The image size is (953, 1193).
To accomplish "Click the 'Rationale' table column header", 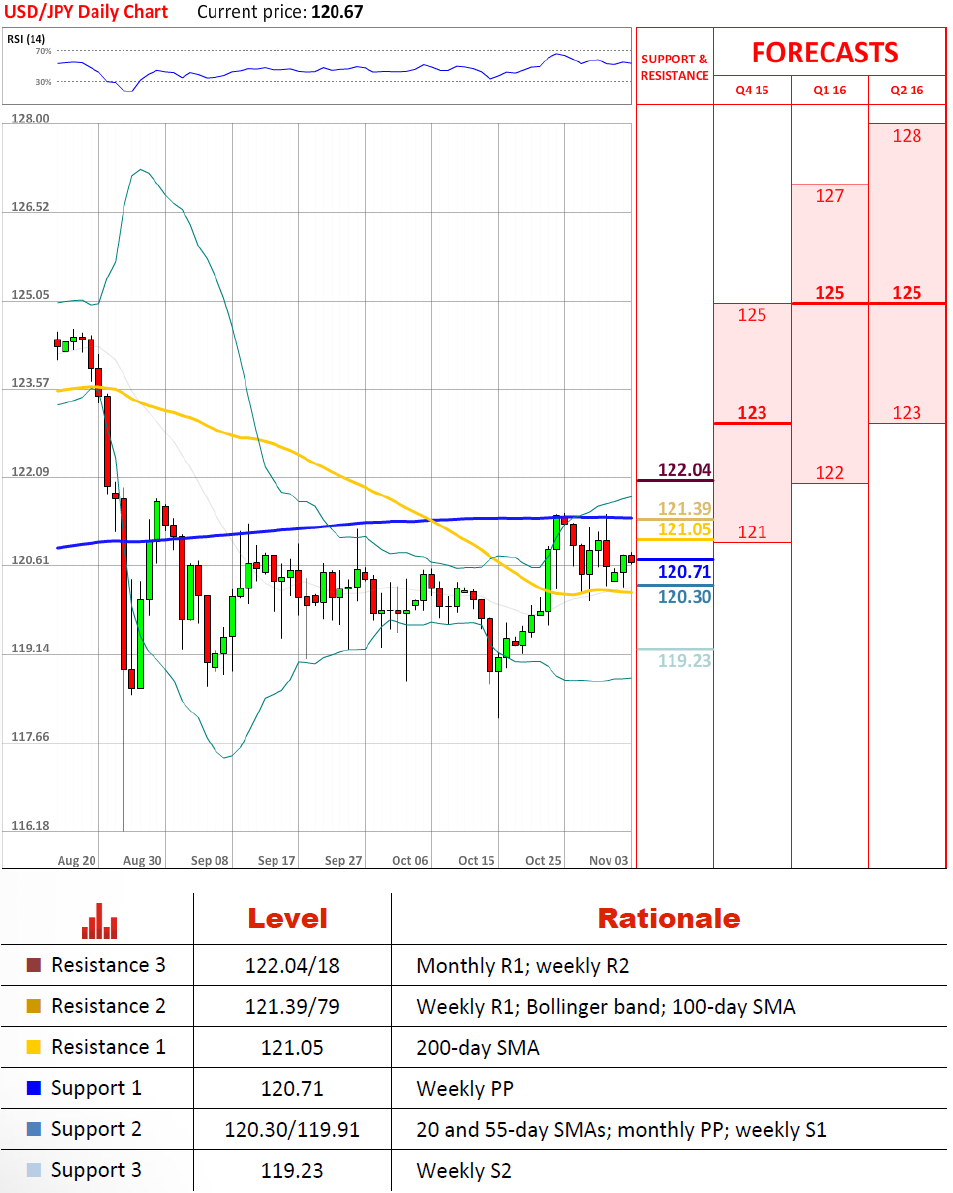I will click(669, 918).
